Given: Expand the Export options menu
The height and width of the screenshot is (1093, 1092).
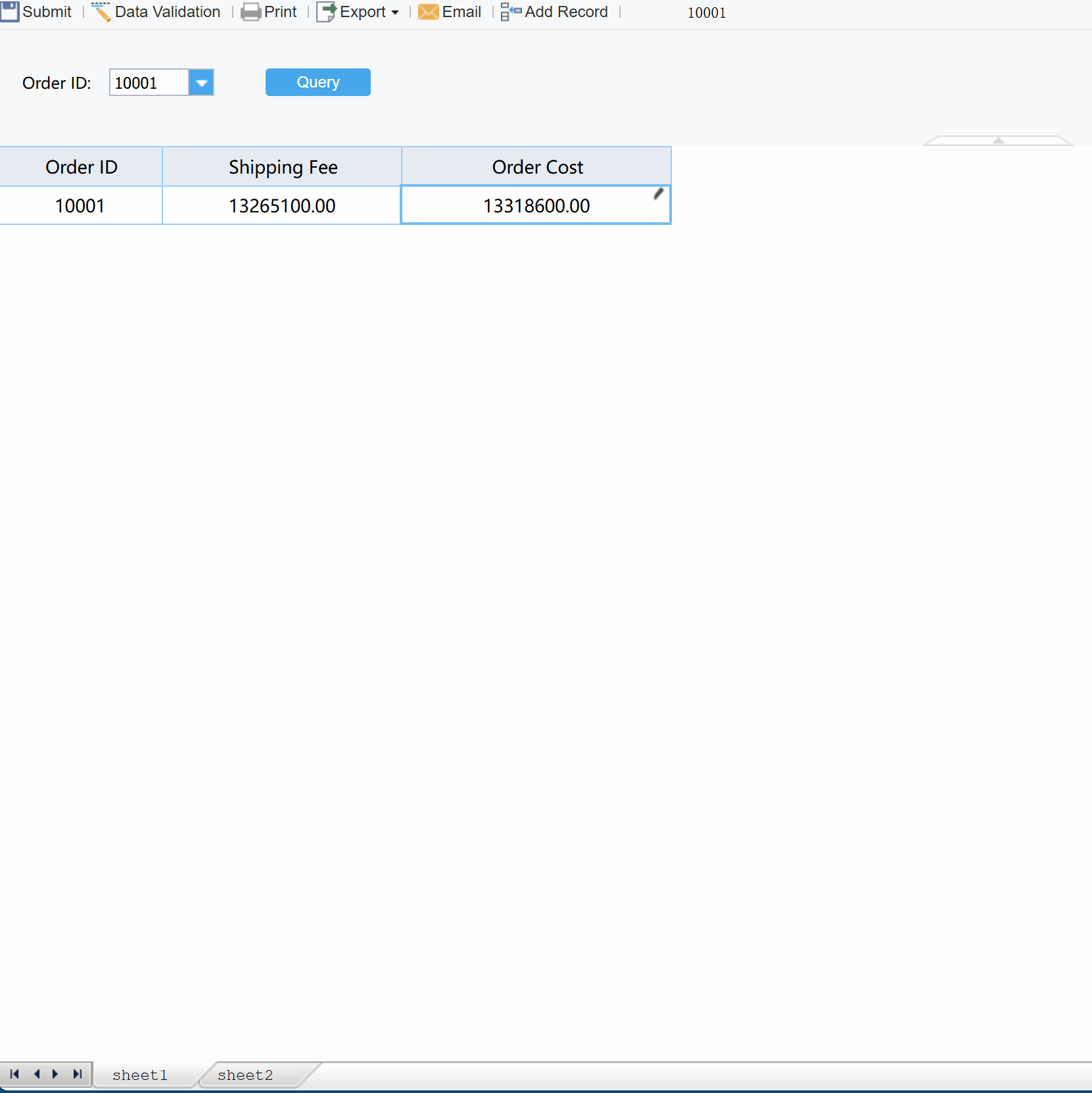Looking at the screenshot, I should click(x=394, y=12).
